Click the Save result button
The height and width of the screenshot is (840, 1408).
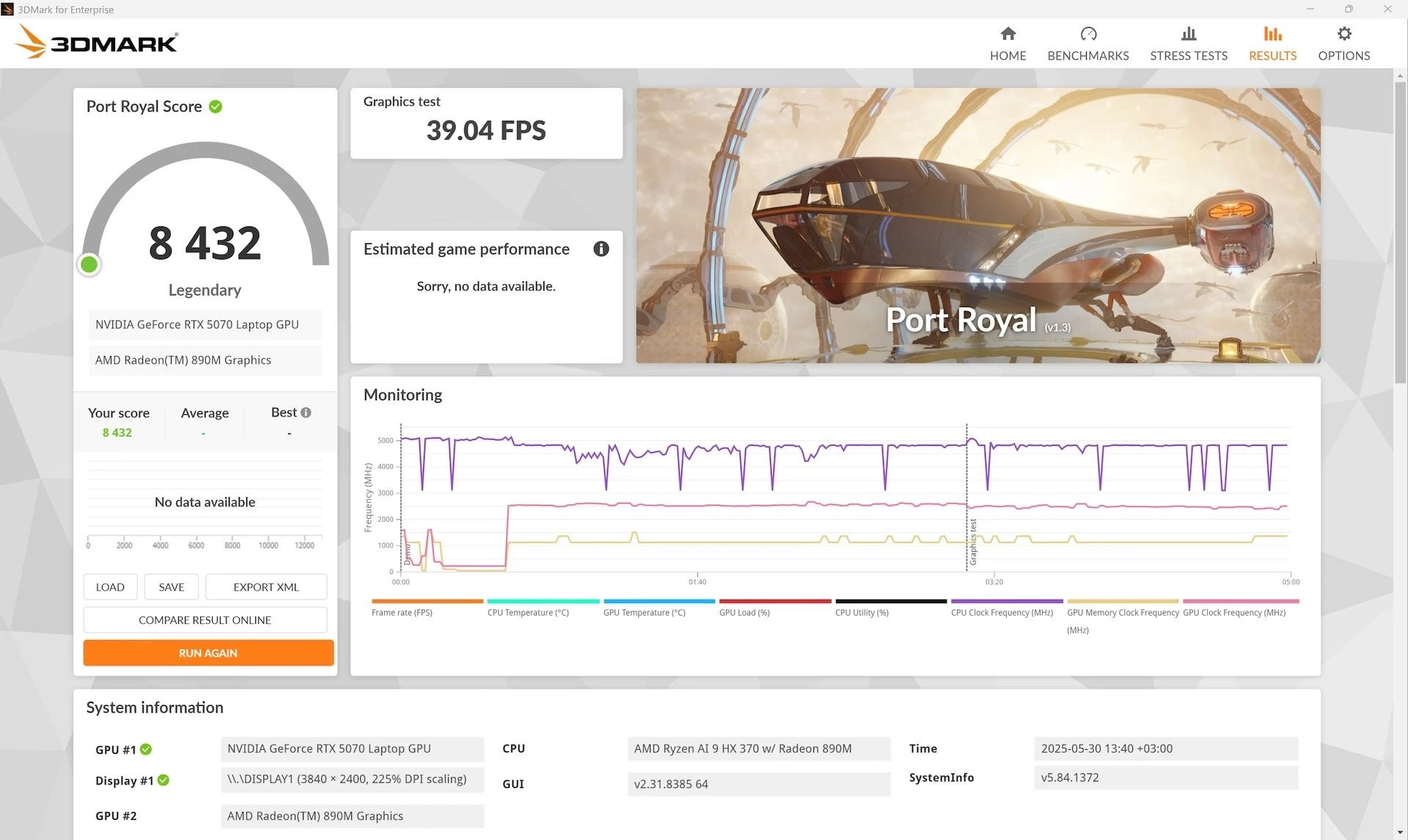171,587
